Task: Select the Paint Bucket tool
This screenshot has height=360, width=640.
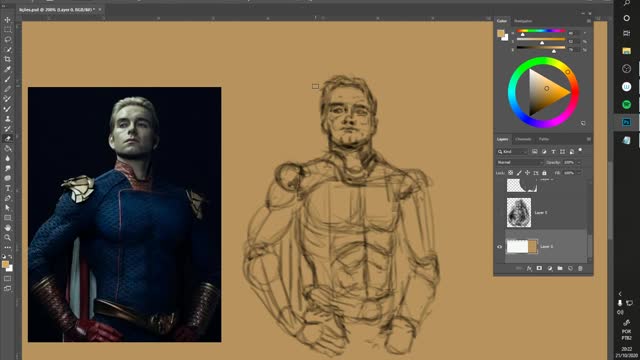Action: pyautogui.click(x=7, y=149)
